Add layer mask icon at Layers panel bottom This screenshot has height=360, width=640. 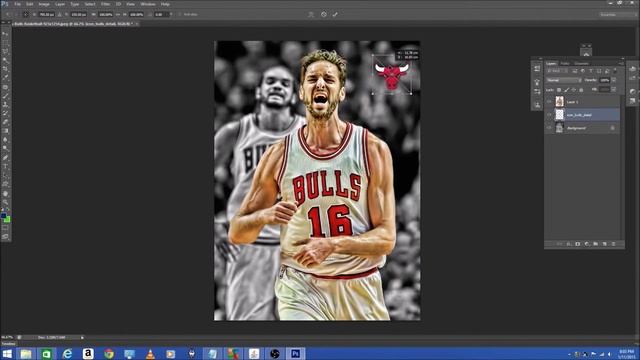coord(578,244)
